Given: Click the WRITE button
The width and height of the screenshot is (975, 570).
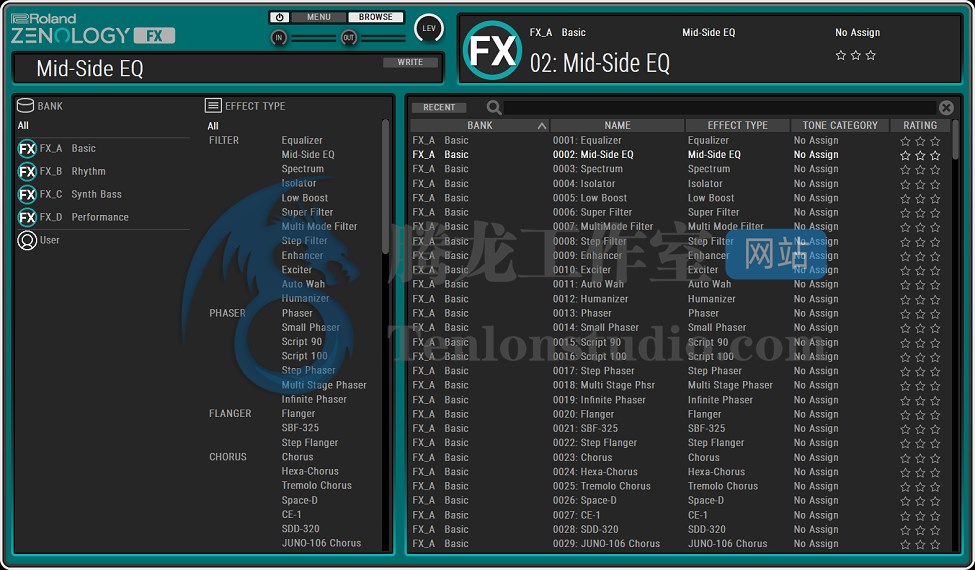Looking at the screenshot, I should pos(410,62).
